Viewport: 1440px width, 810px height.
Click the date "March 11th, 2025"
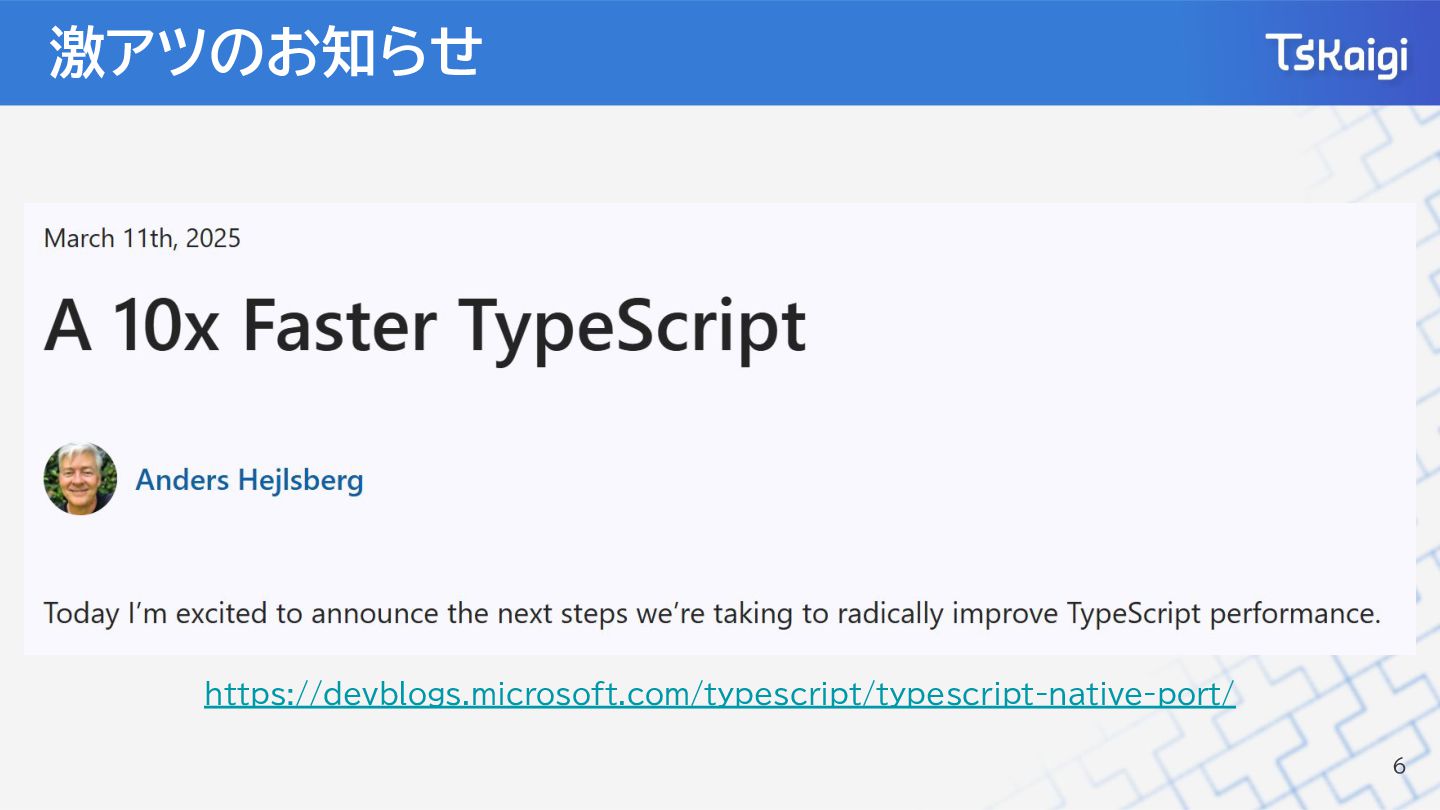click(142, 238)
